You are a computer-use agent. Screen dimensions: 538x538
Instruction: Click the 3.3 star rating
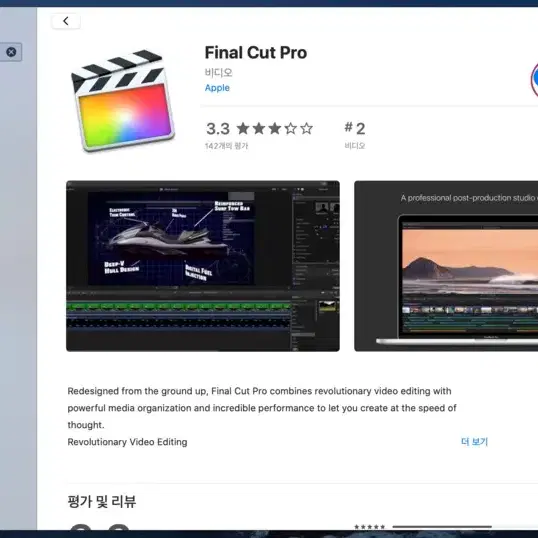259,129
